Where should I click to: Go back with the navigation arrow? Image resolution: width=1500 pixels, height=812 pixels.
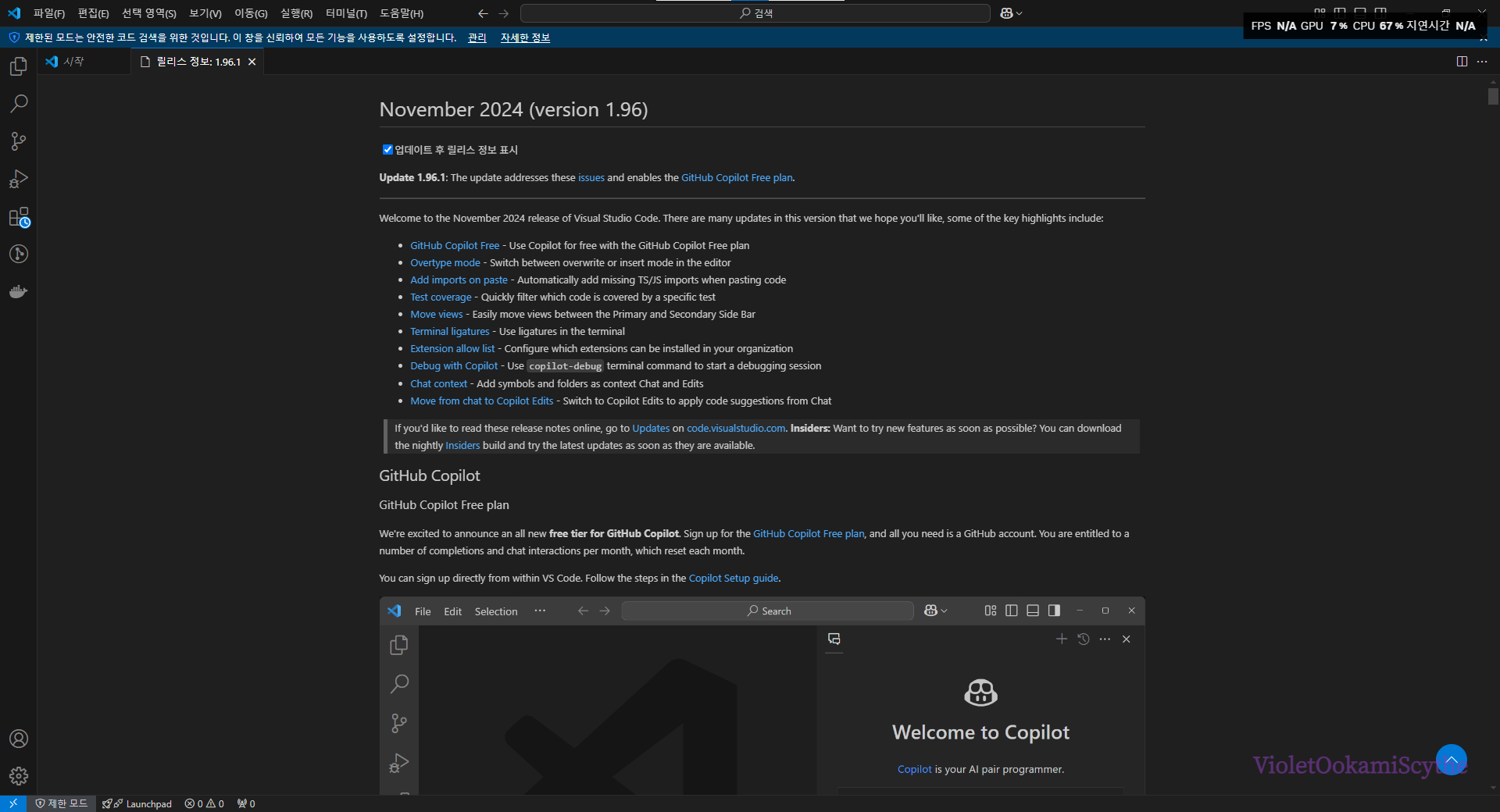pyautogui.click(x=483, y=13)
